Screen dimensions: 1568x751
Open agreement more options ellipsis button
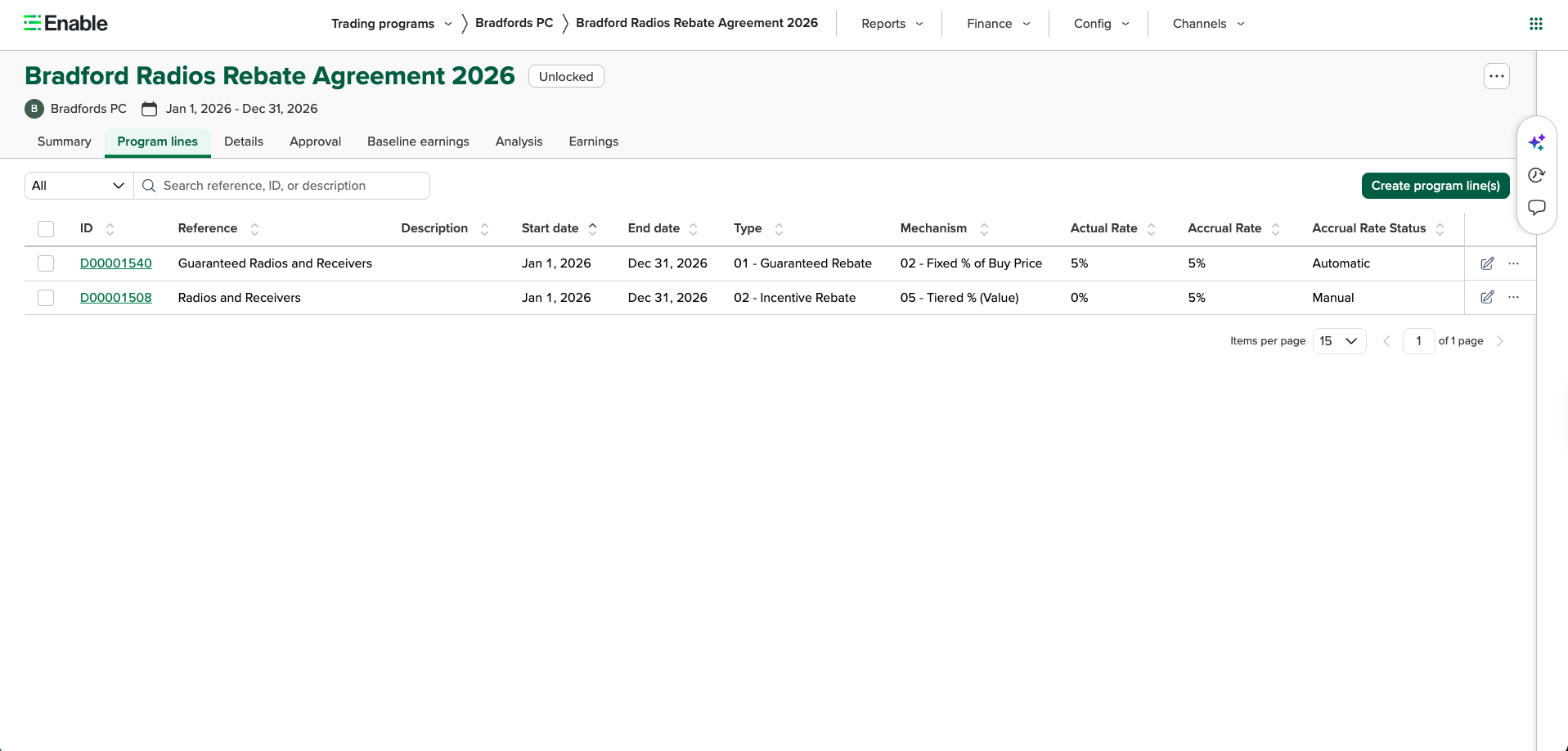(1496, 76)
